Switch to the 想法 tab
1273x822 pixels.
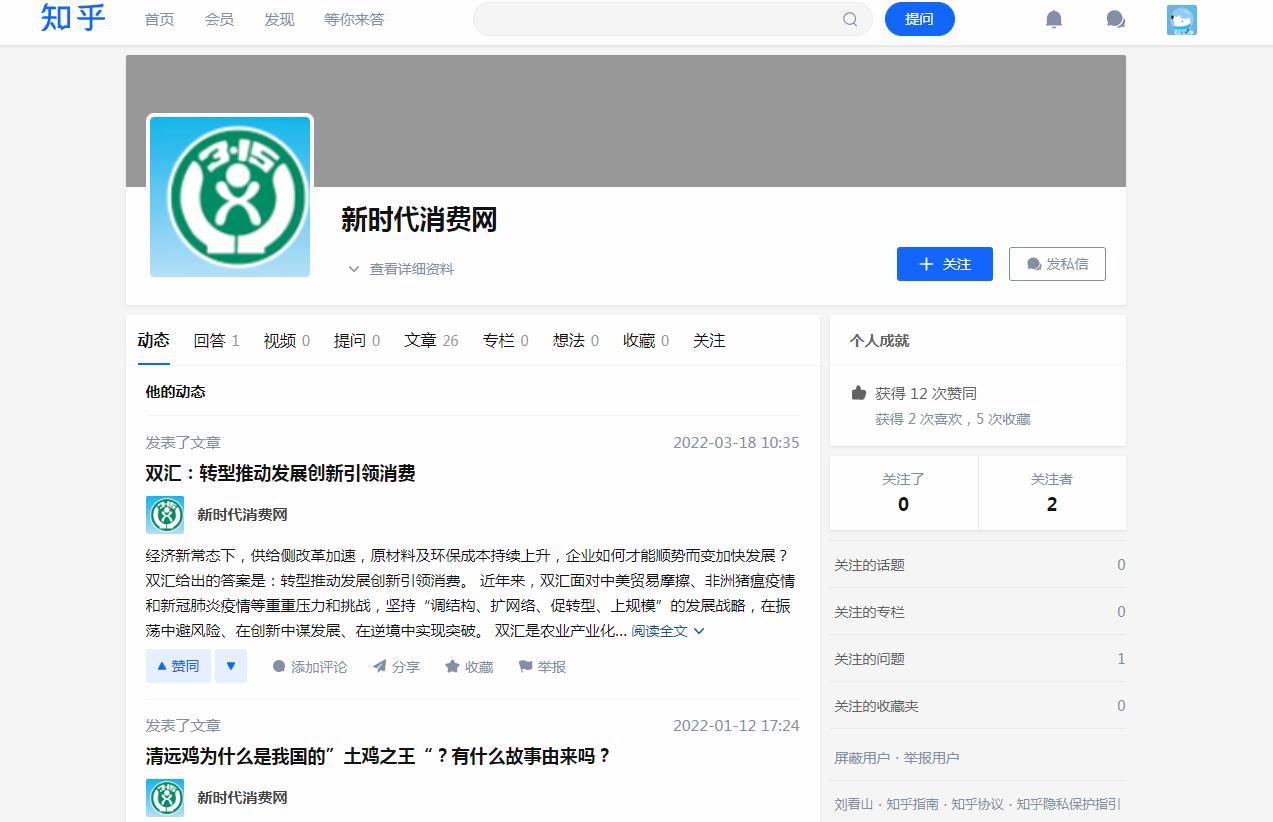click(x=576, y=341)
